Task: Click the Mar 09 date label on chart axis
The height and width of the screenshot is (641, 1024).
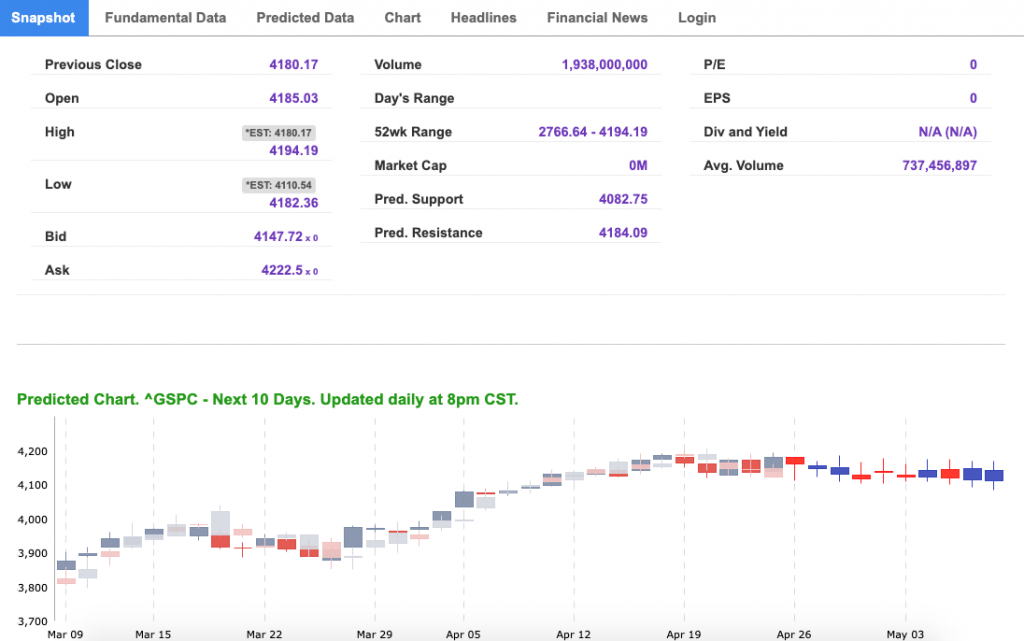Action: coord(64,634)
